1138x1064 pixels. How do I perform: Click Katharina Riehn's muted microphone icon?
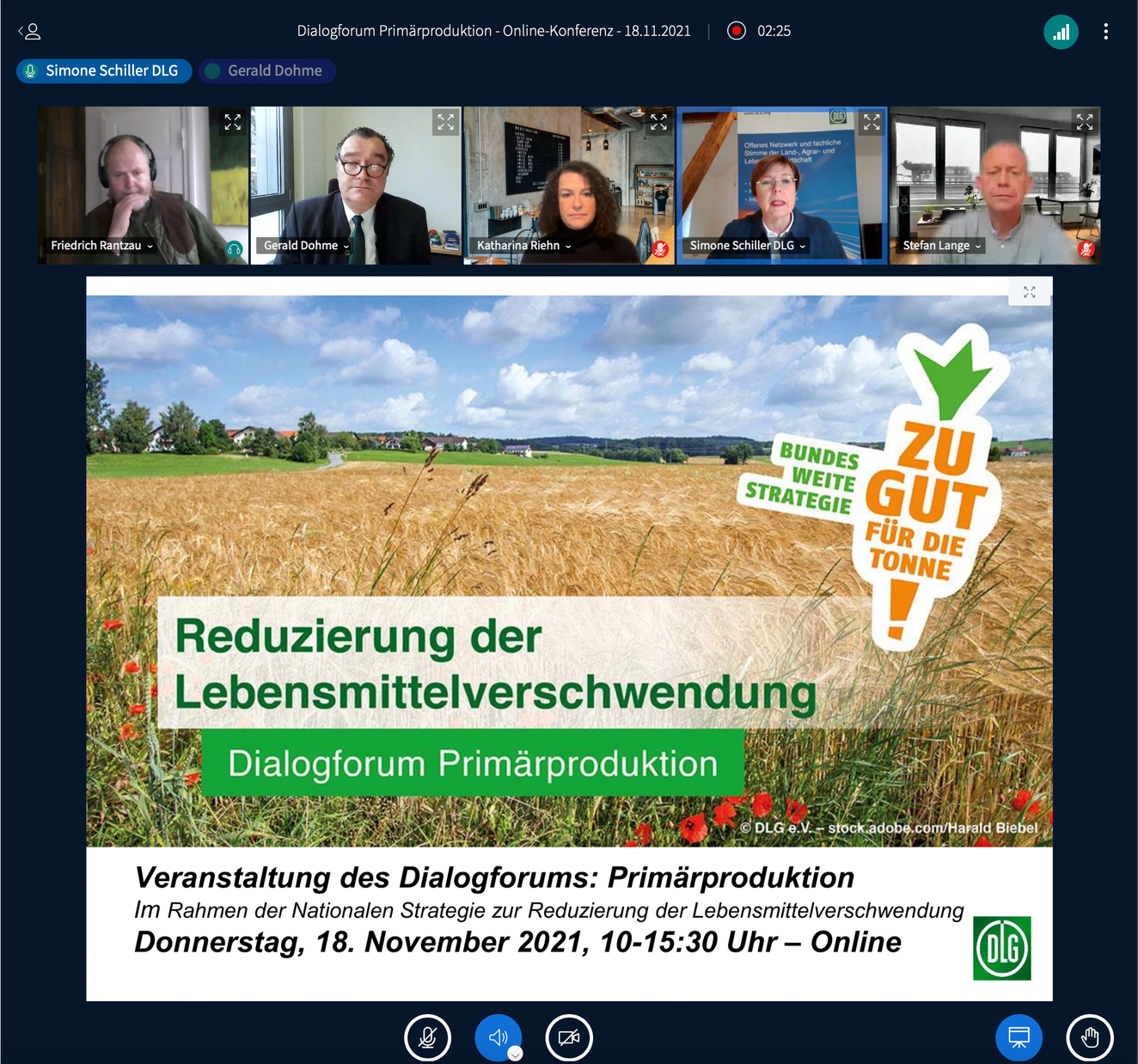pos(660,249)
